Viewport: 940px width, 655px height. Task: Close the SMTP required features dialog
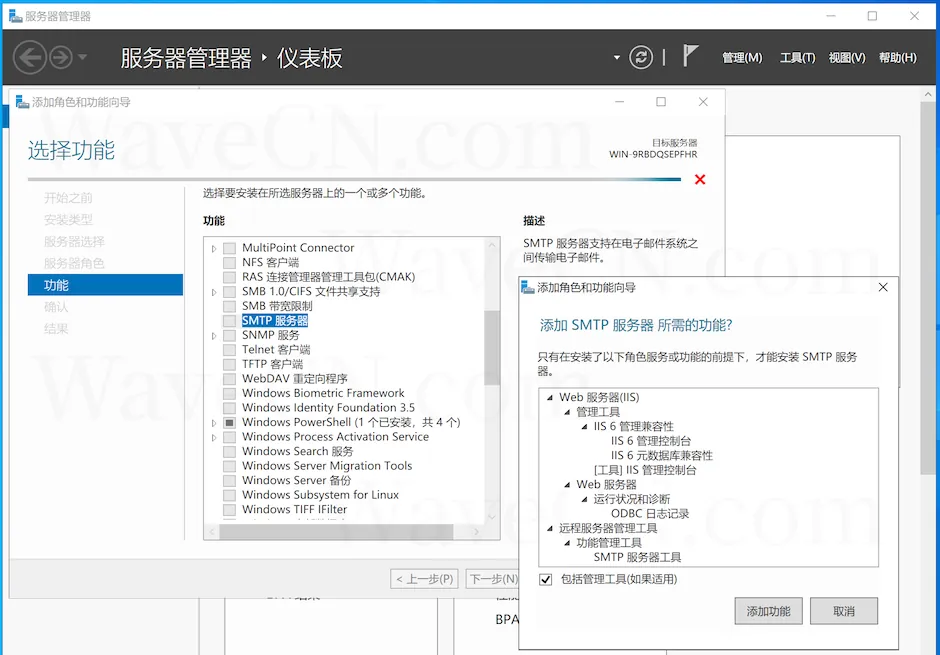click(x=883, y=288)
